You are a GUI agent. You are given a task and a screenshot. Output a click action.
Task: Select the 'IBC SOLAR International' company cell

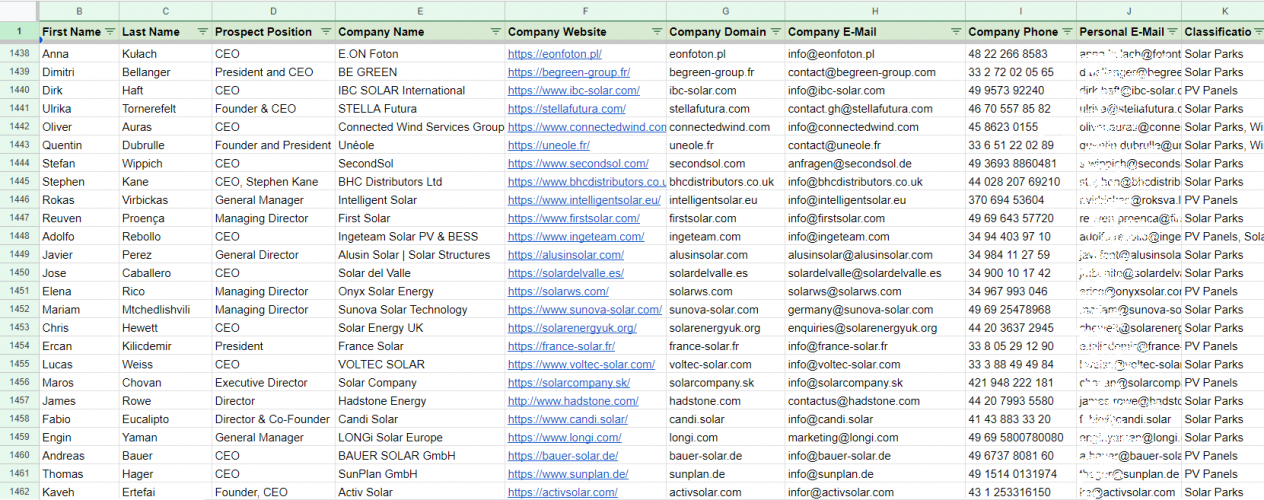419,90
